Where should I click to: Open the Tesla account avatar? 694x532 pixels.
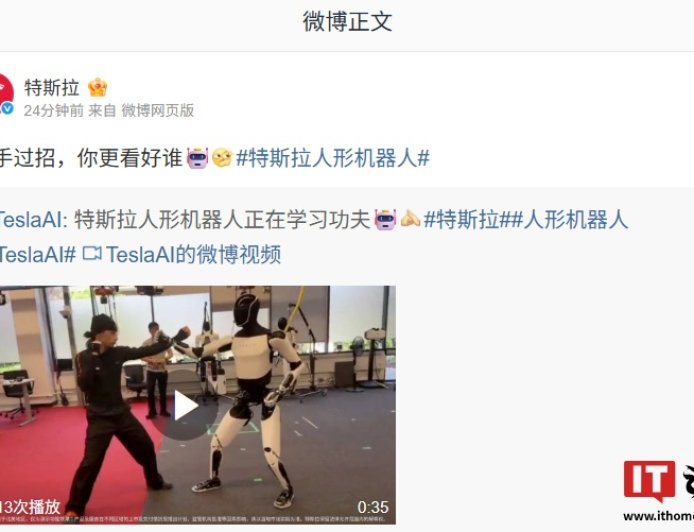point(6,93)
